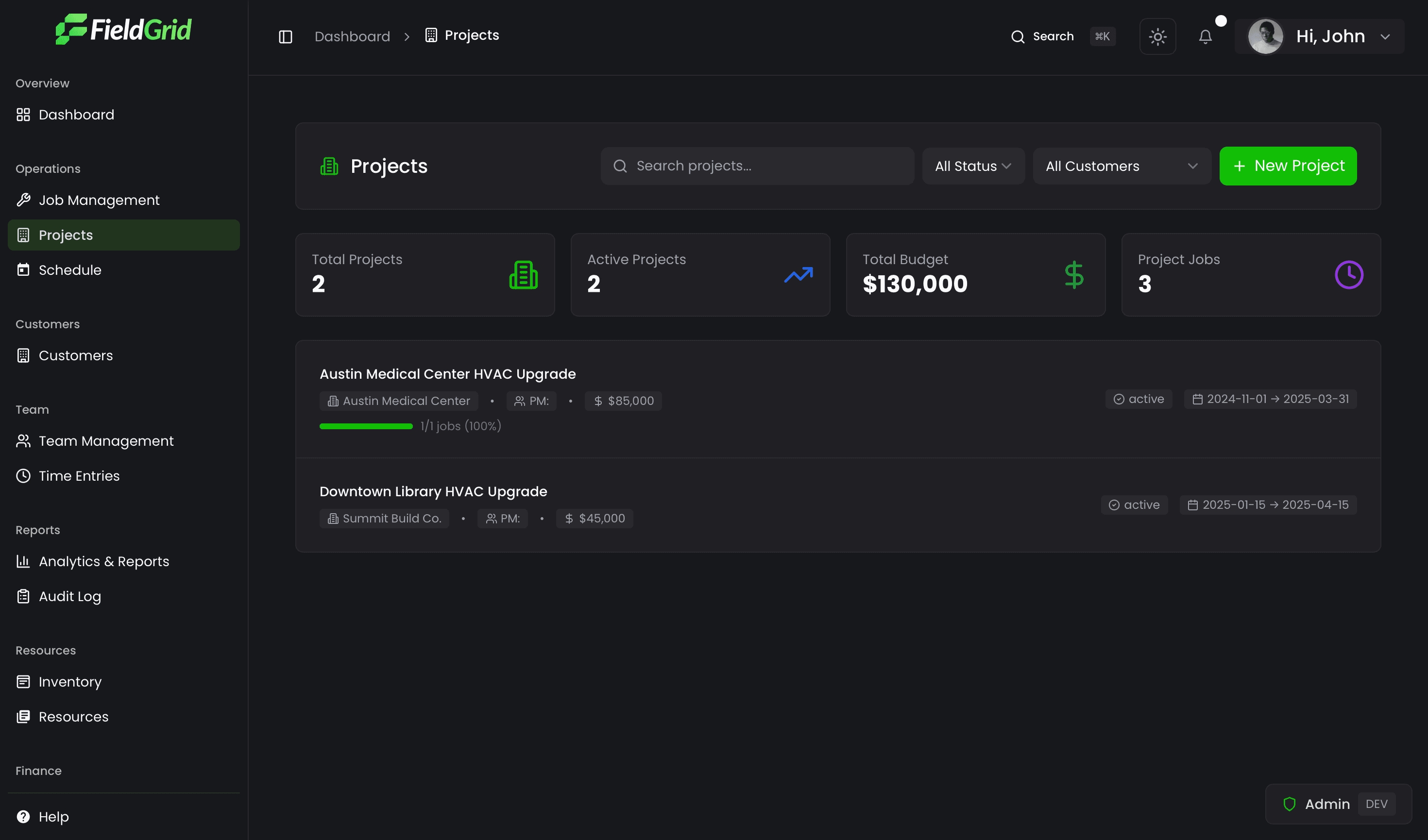Viewport: 1428px width, 840px height.
Task: Select Projects in the sidebar
Action: tap(123, 235)
